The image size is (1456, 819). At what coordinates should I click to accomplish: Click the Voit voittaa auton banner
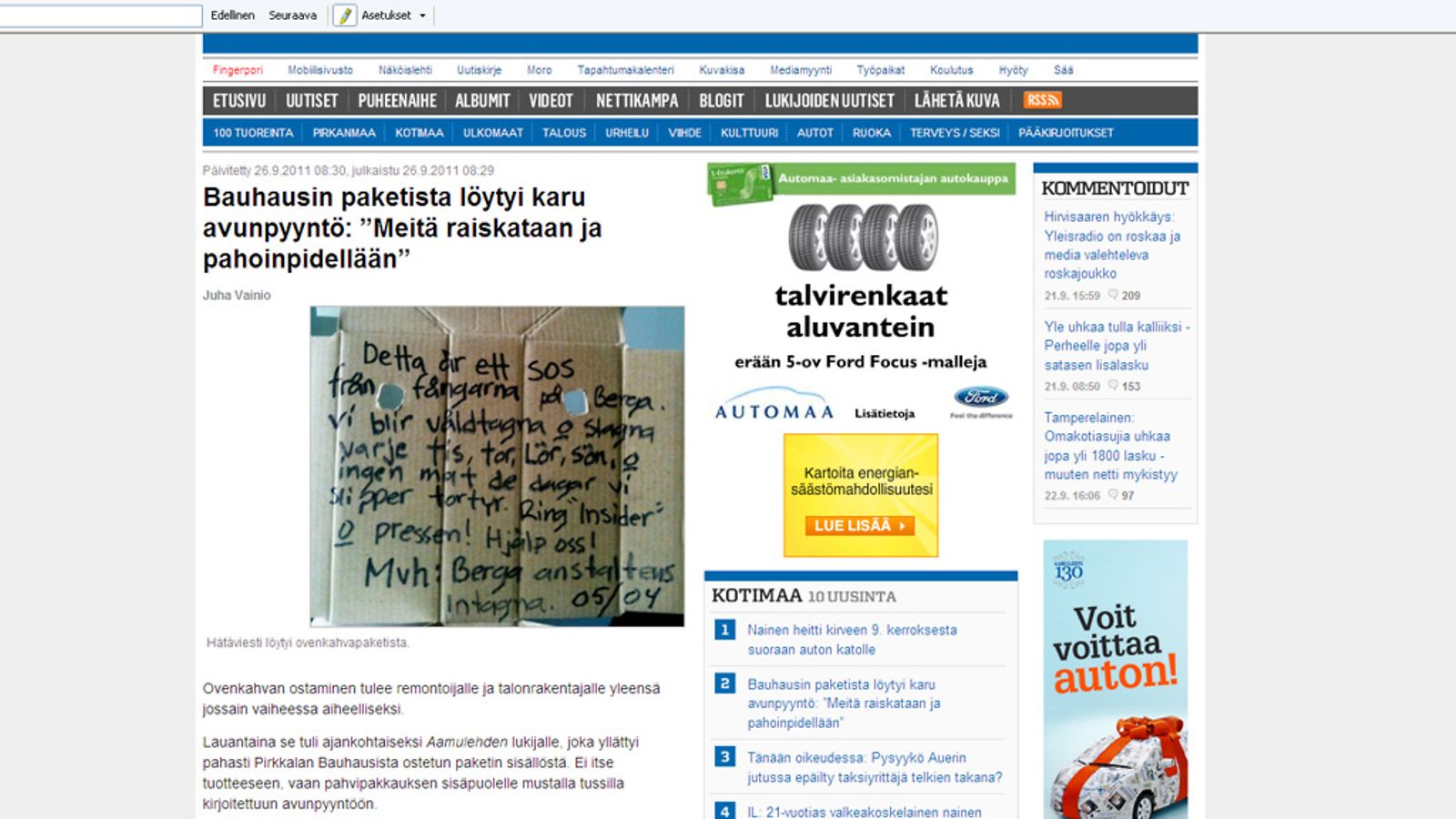click(x=1116, y=680)
